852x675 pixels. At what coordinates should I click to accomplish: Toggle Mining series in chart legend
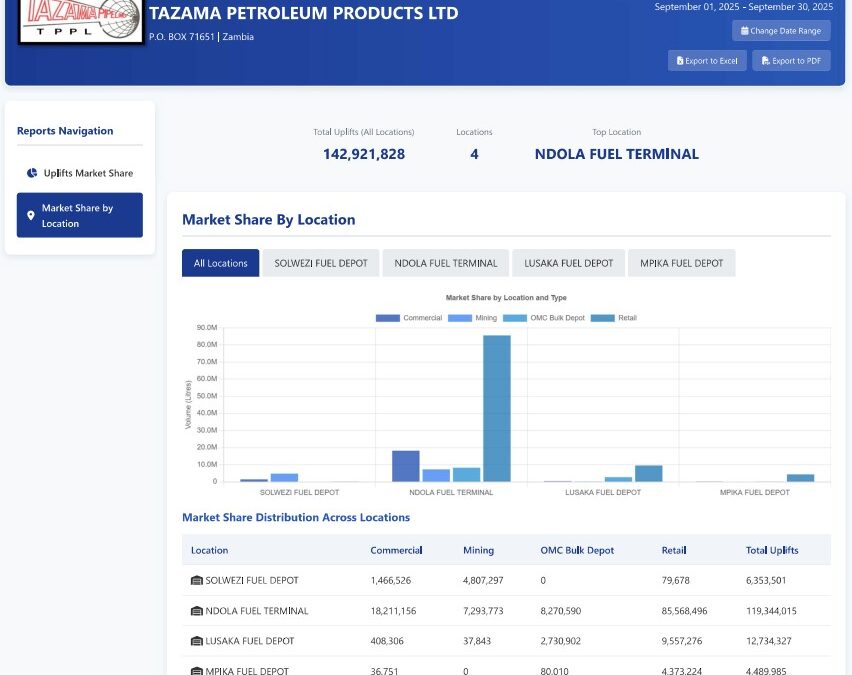[x=472, y=318]
